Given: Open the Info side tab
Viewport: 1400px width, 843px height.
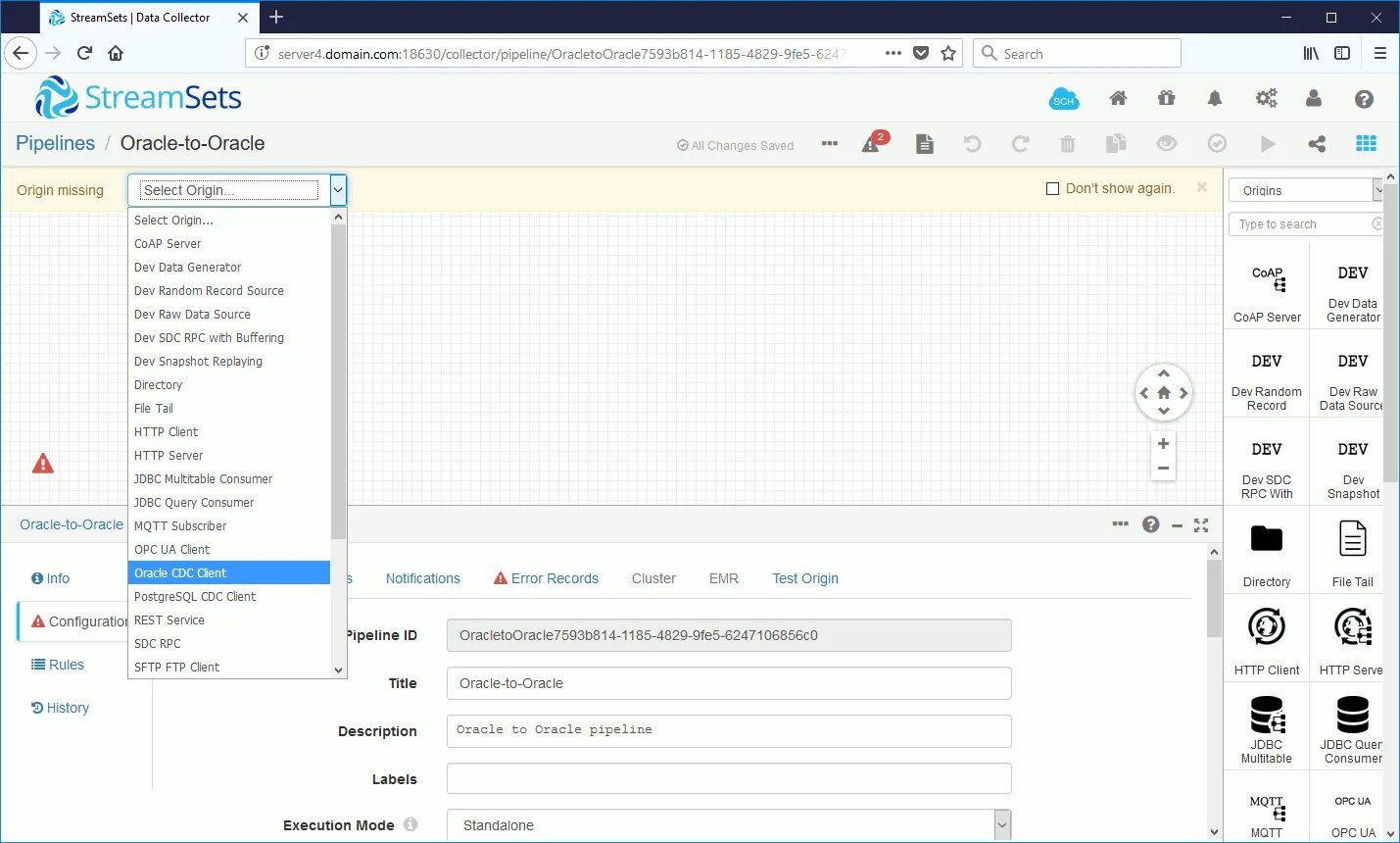Looking at the screenshot, I should pyautogui.click(x=51, y=578).
